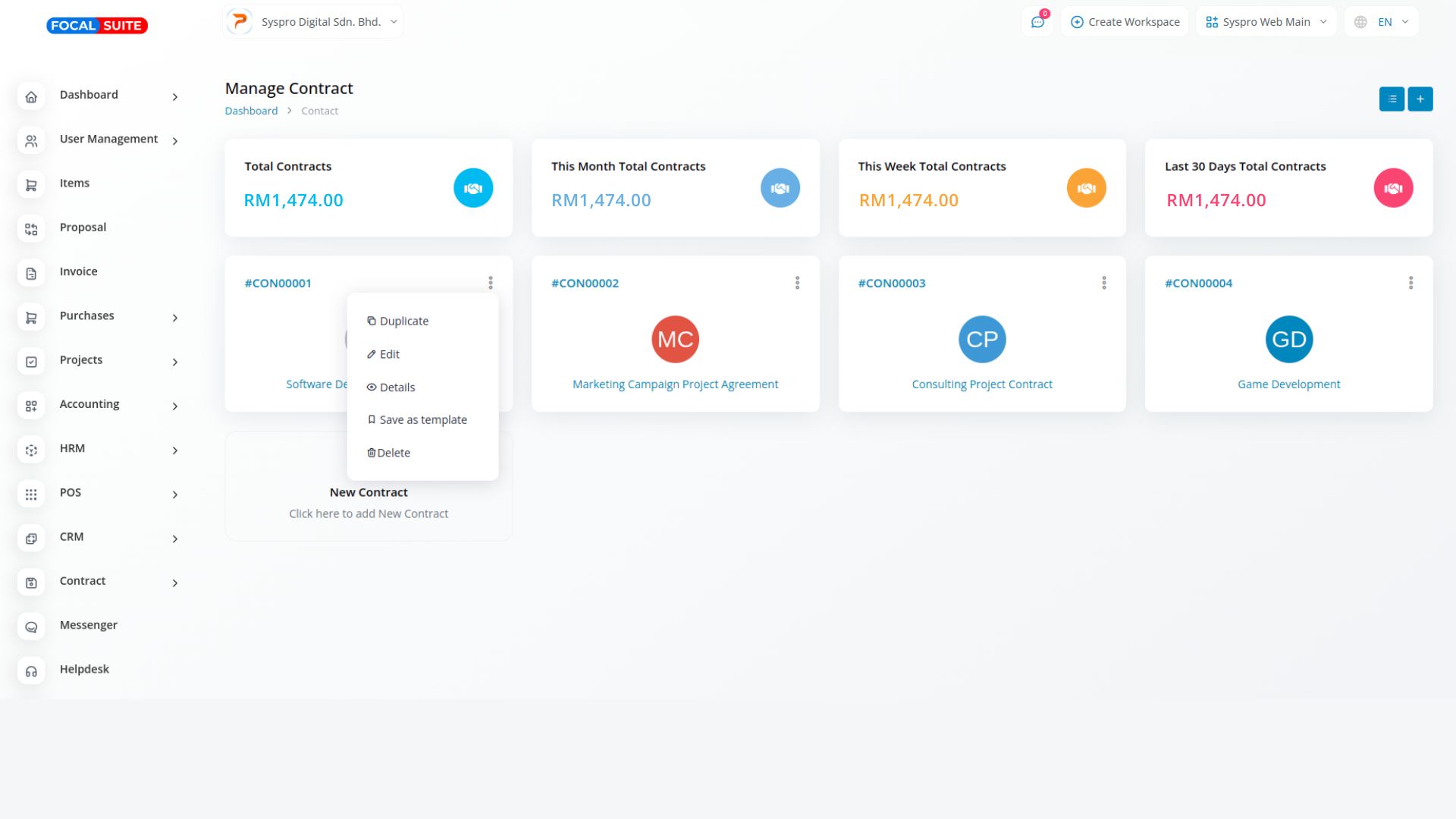Click the Total Contracts handshake icon
This screenshot has width=1456, height=819.
click(x=473, y=188)
